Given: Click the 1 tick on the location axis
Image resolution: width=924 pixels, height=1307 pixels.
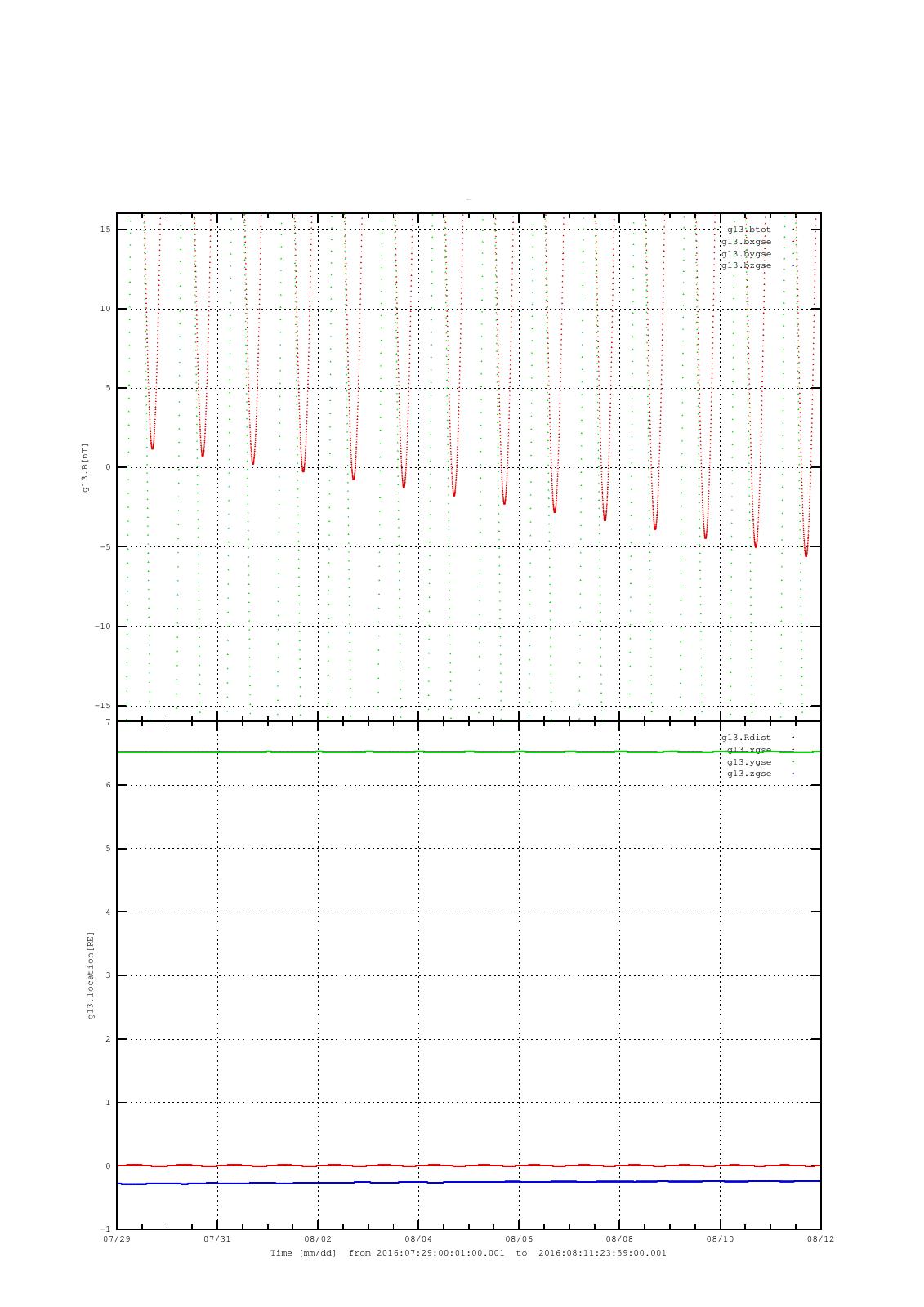Looking at the screenshot, I should (108, 1103).
